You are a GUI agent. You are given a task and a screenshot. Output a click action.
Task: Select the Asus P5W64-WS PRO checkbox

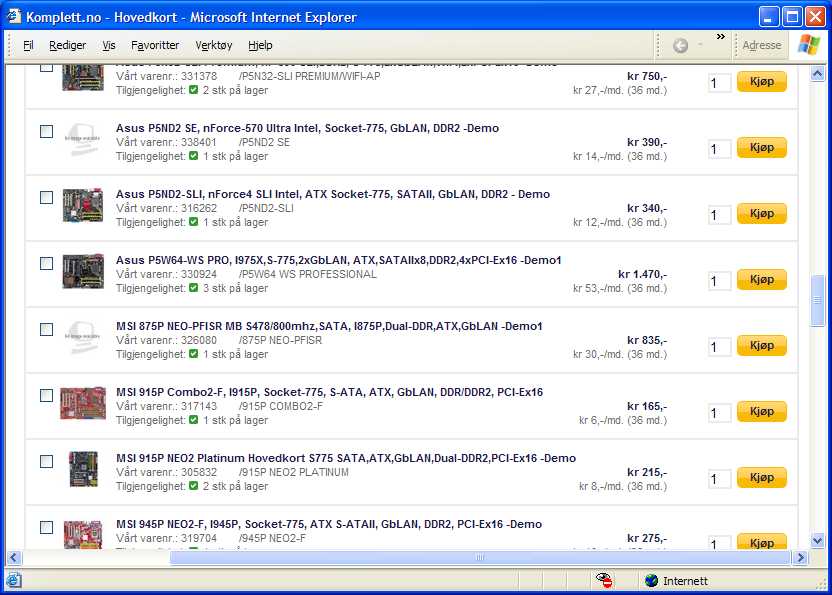pos(47,263)
